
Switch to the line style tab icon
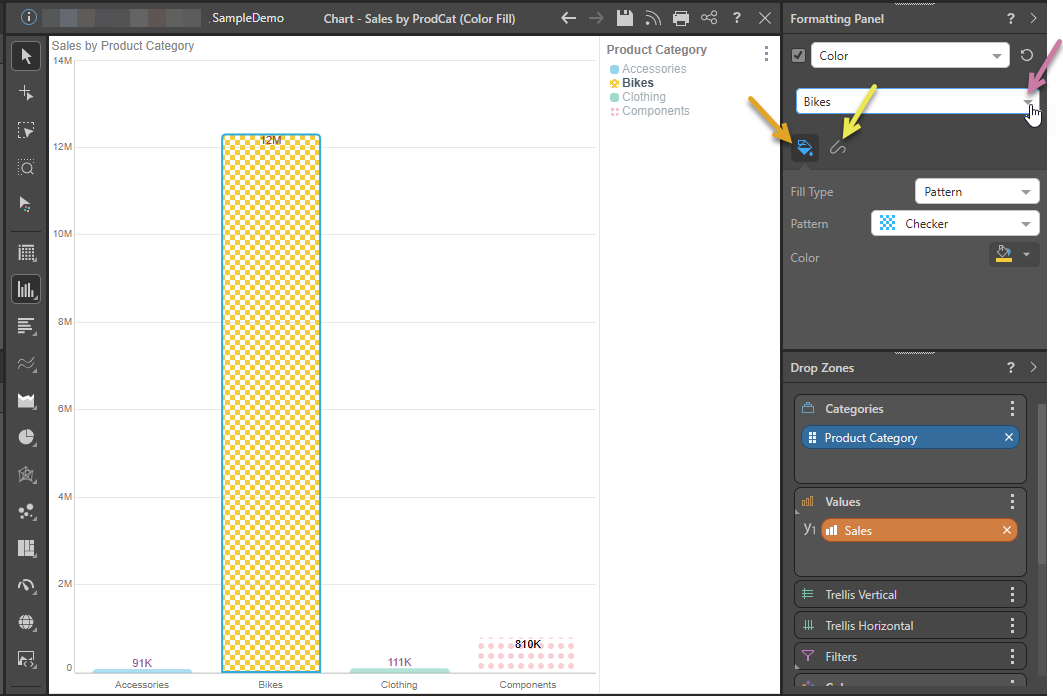click(x=838, y=148)
